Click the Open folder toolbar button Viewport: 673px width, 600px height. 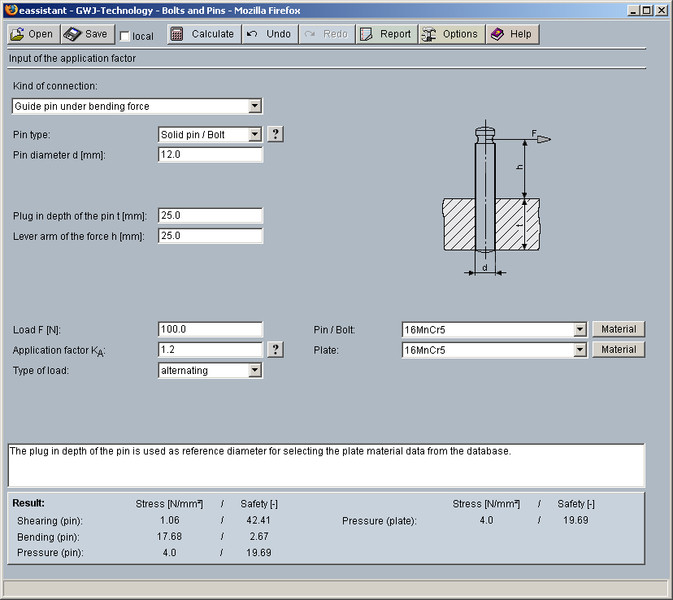32,34
